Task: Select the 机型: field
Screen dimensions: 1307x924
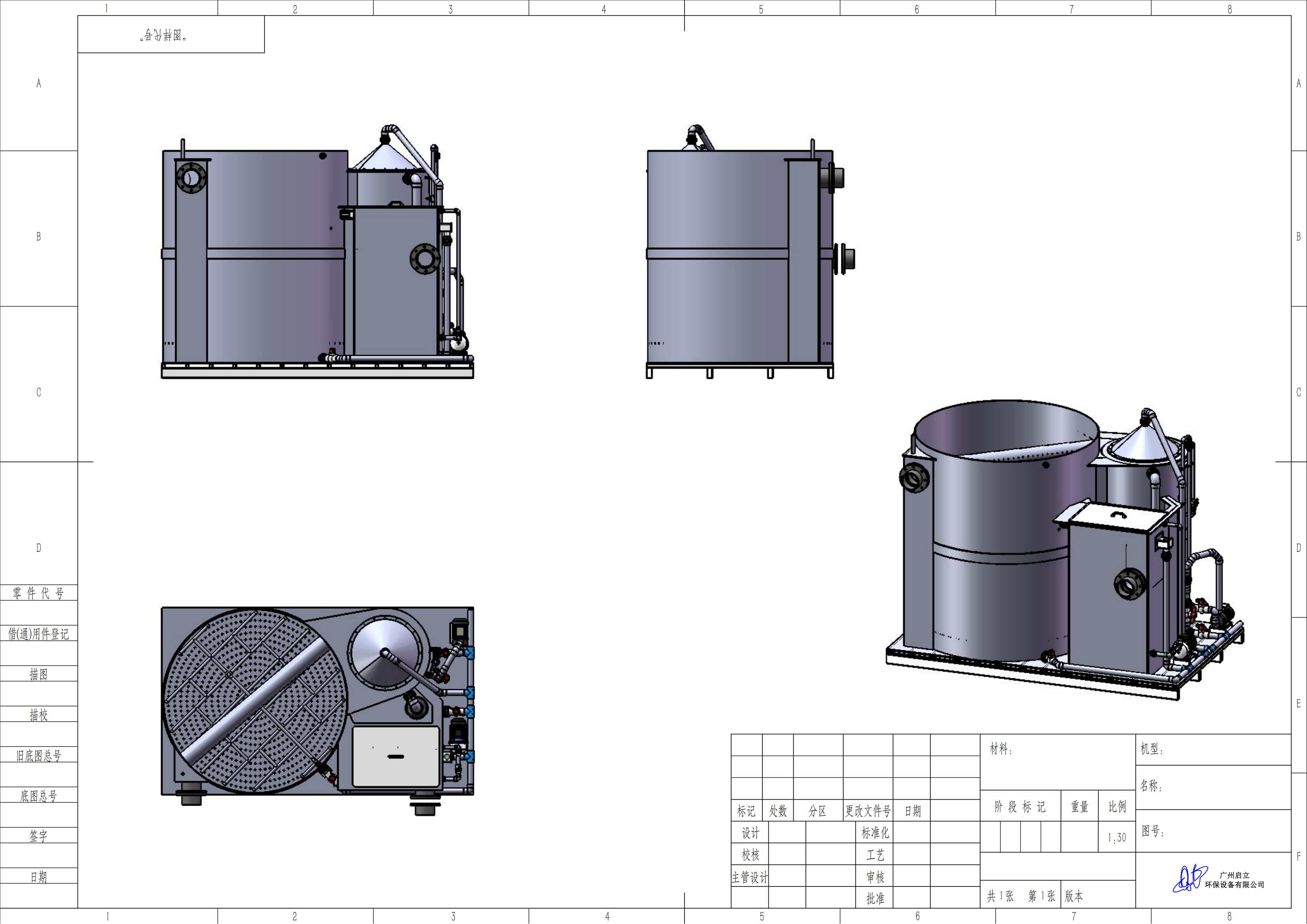Action: pyautogui.click(x=1213, y=749)
